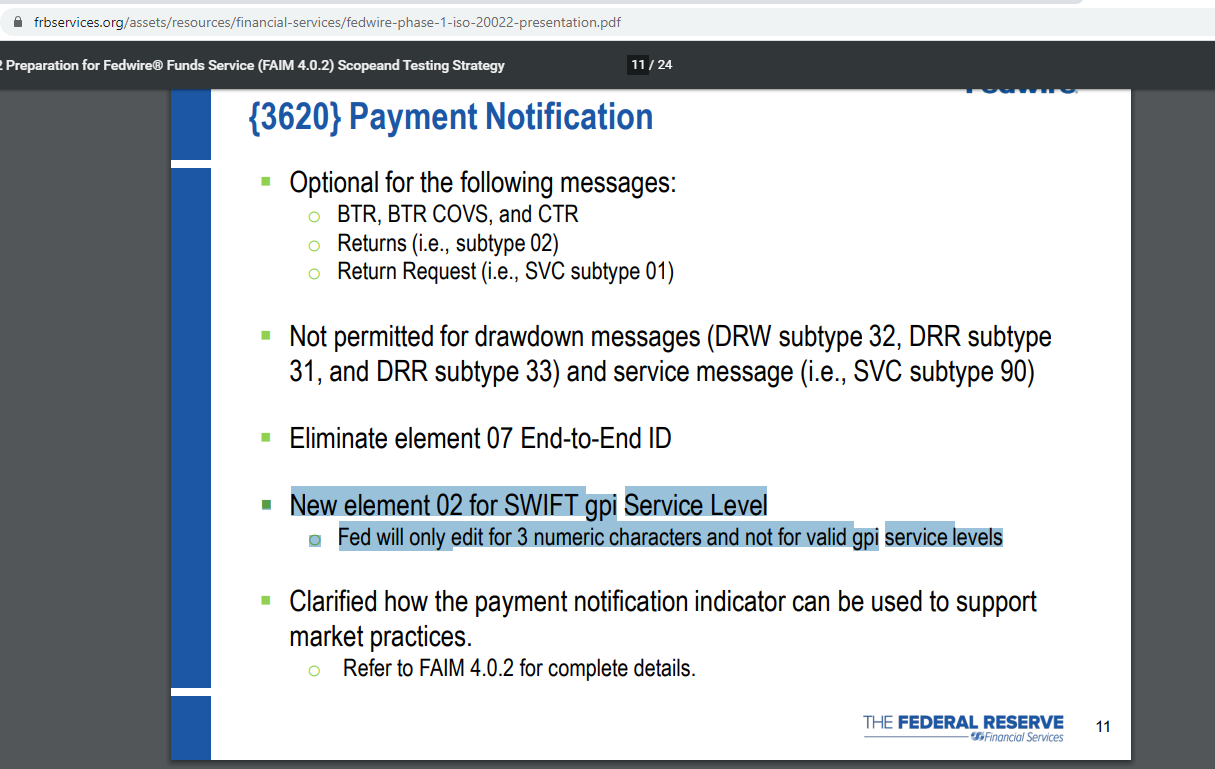1215x769 pixels.
Task: Click the slide page number 11 at bottom
Action: 1103,727
